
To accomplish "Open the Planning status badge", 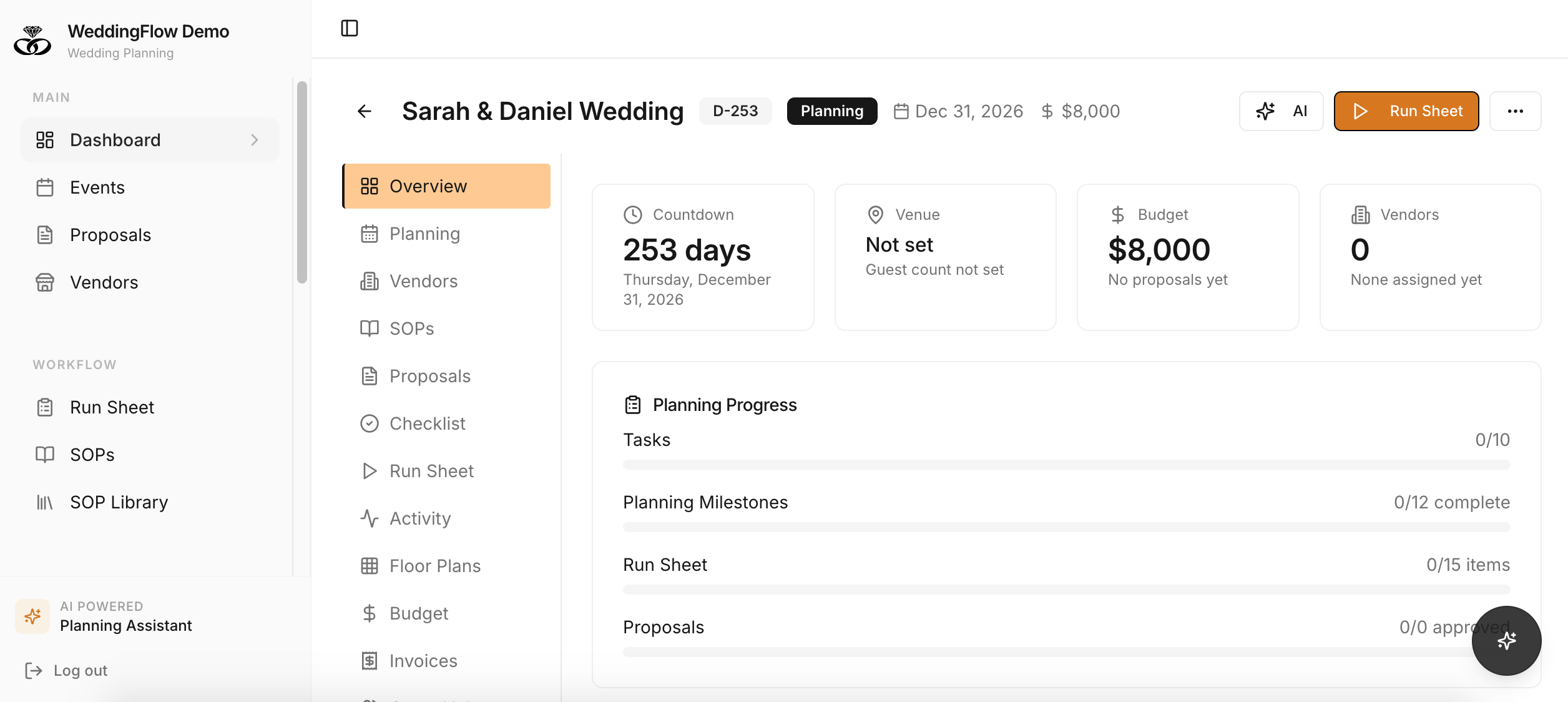I will tap(831, 111).
